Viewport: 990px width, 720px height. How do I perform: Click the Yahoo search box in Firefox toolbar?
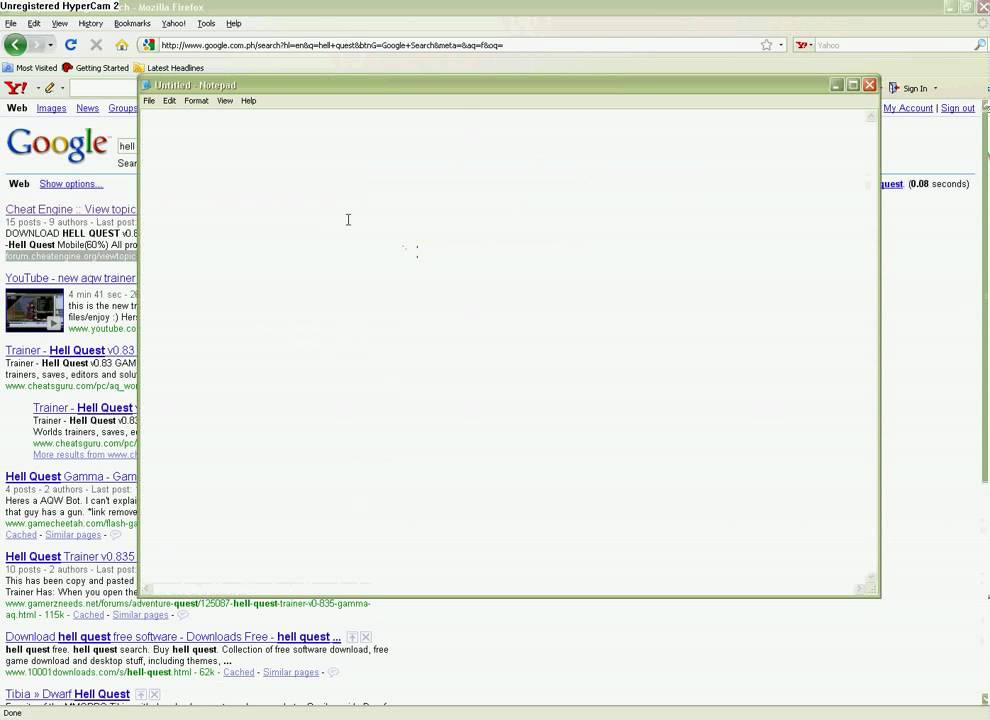(x=893, y=45)
